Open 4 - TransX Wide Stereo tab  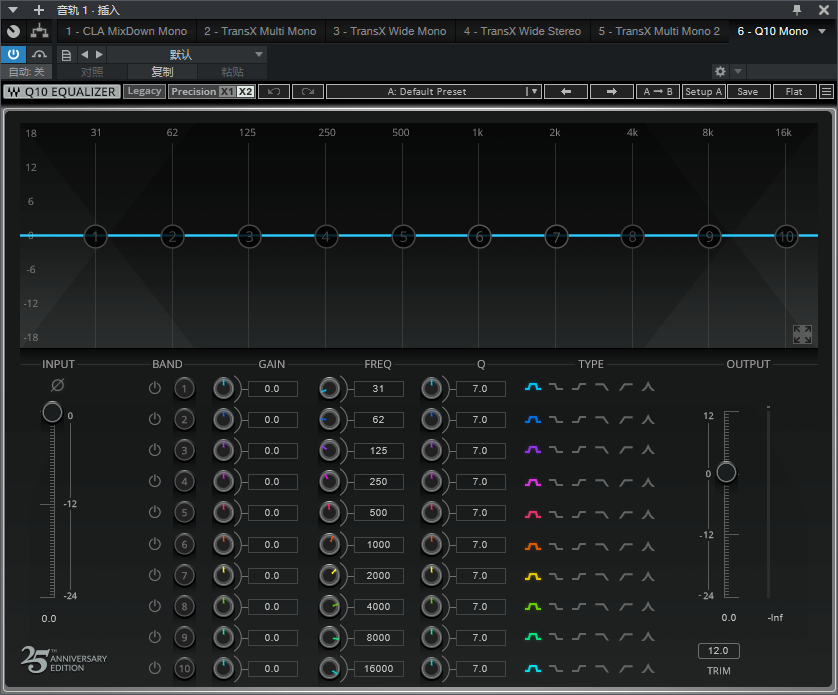[x=522, y=31]
